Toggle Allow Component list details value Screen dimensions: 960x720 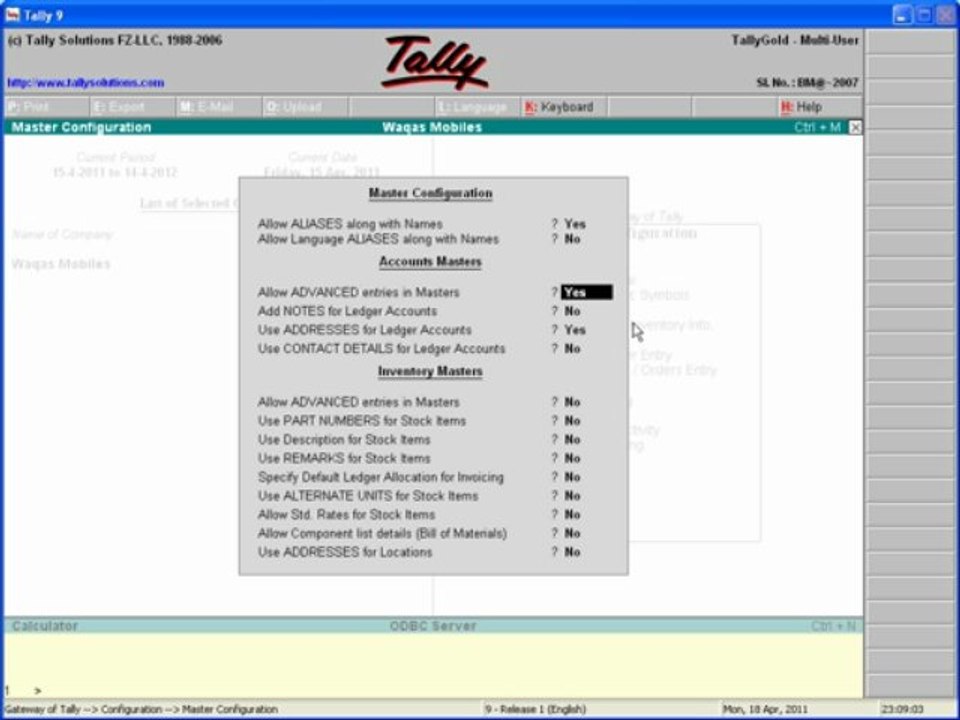[x=572, y=533]
